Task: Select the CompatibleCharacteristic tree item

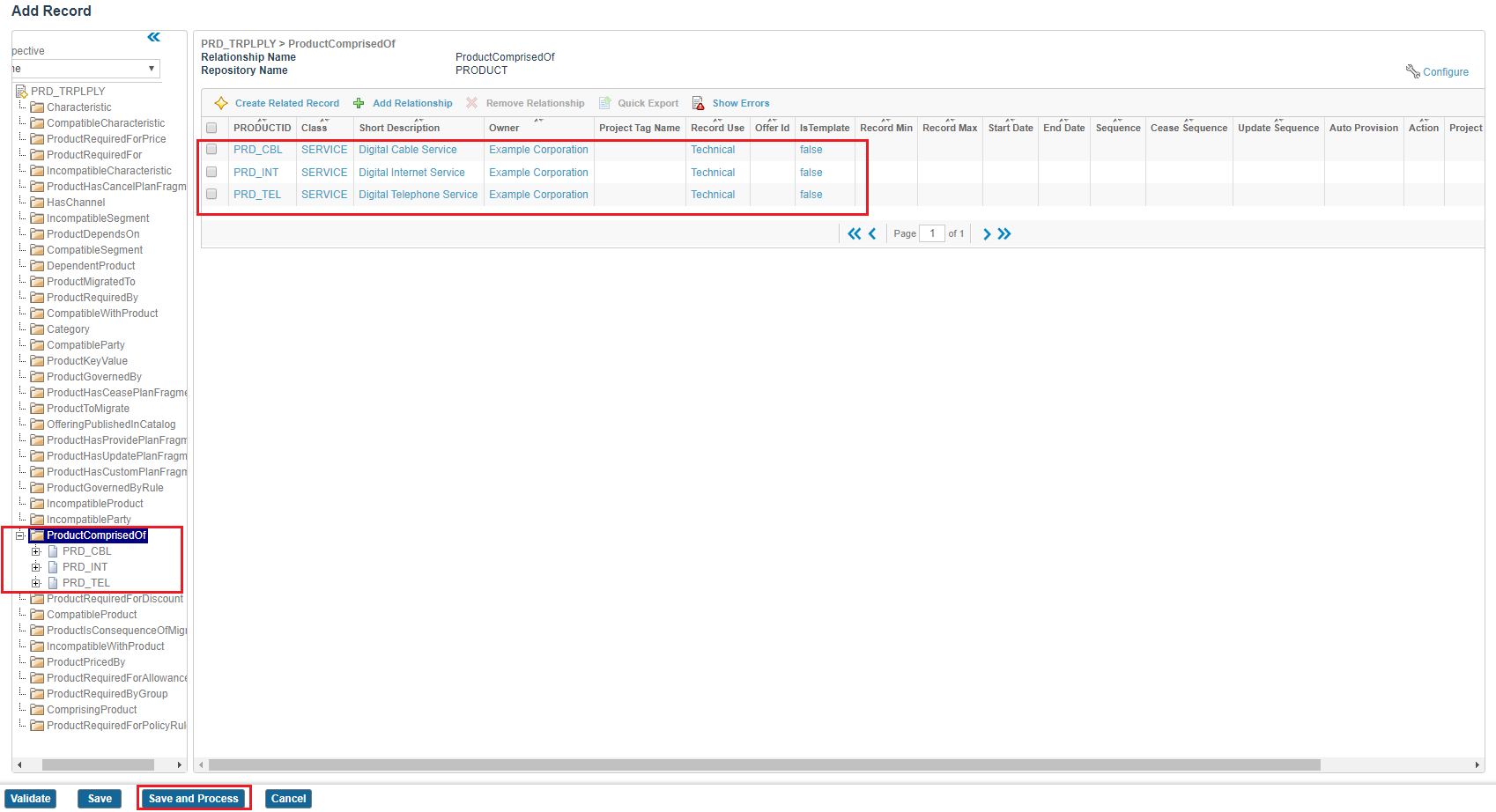Action: [x=106, y=123]
